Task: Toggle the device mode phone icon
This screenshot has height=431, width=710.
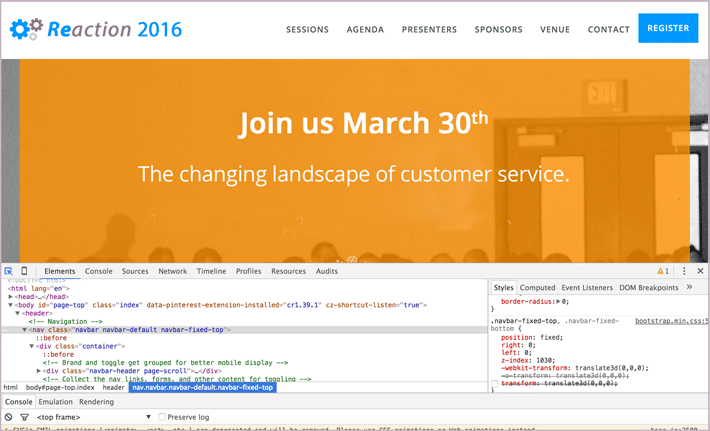Action: [24, 271]
